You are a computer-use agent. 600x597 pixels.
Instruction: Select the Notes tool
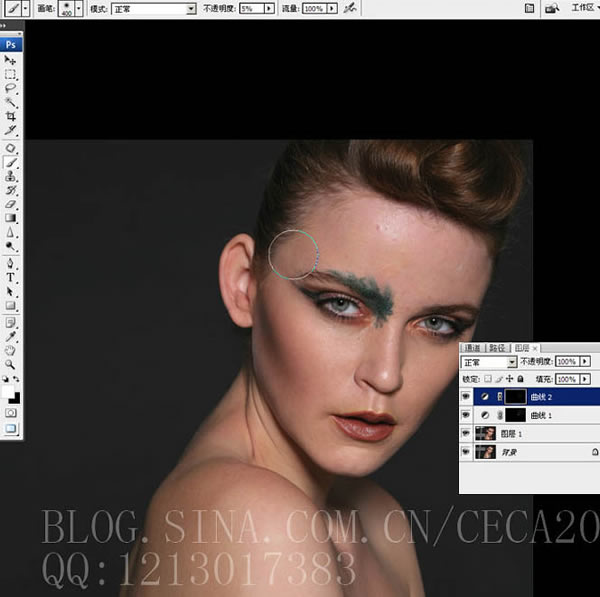pos(10,322)
